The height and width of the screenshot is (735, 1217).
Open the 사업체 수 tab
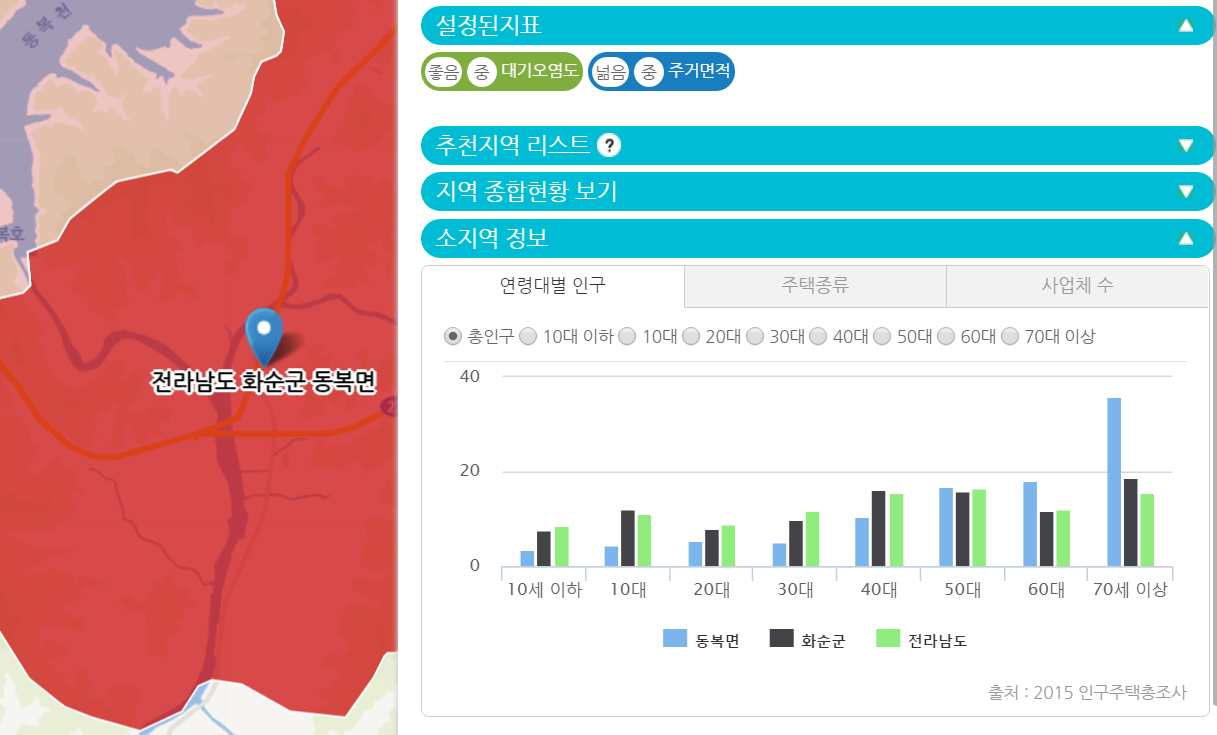tap(1077, 286)
